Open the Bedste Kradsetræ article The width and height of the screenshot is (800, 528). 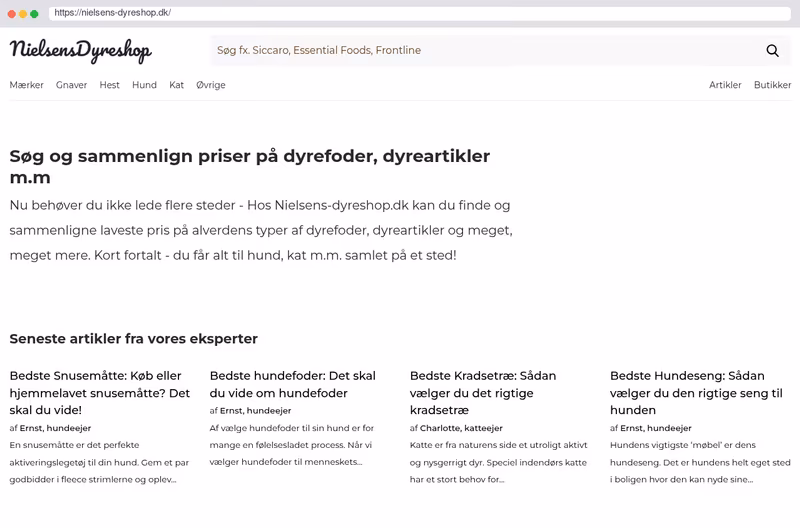tap(483, 393)
